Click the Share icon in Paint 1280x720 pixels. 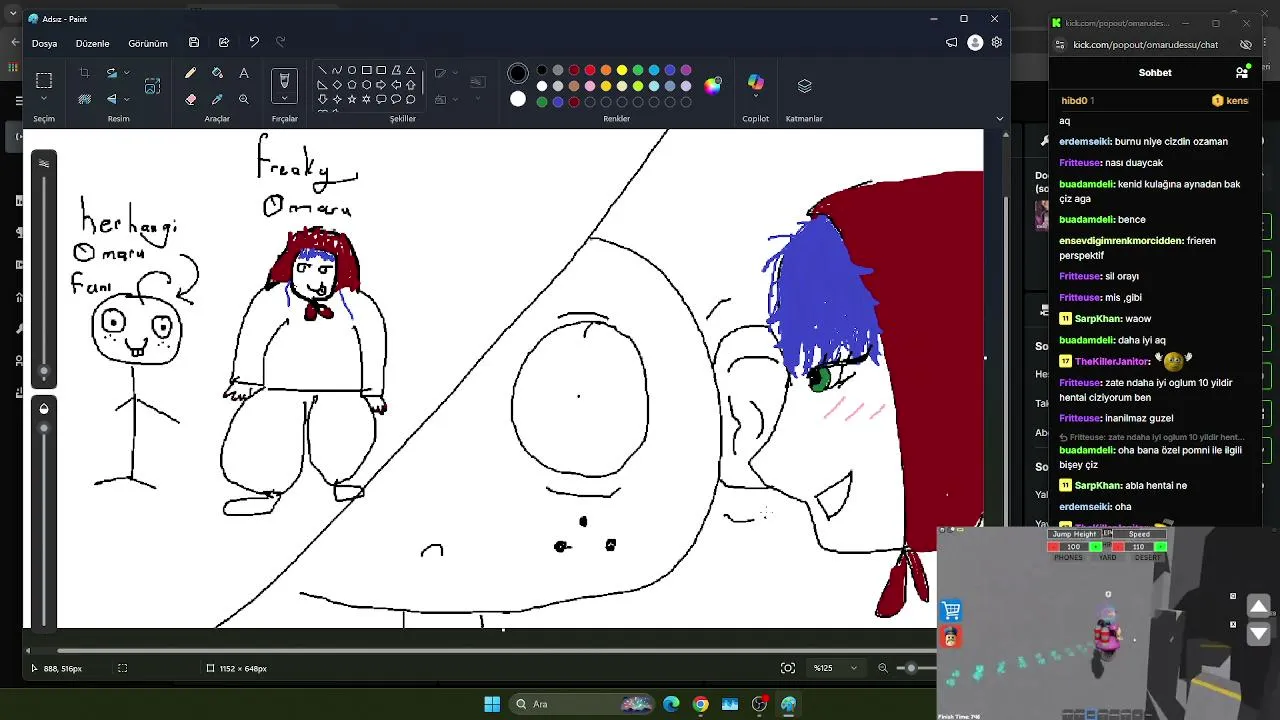pyautogui.click(x=224, y=43)
